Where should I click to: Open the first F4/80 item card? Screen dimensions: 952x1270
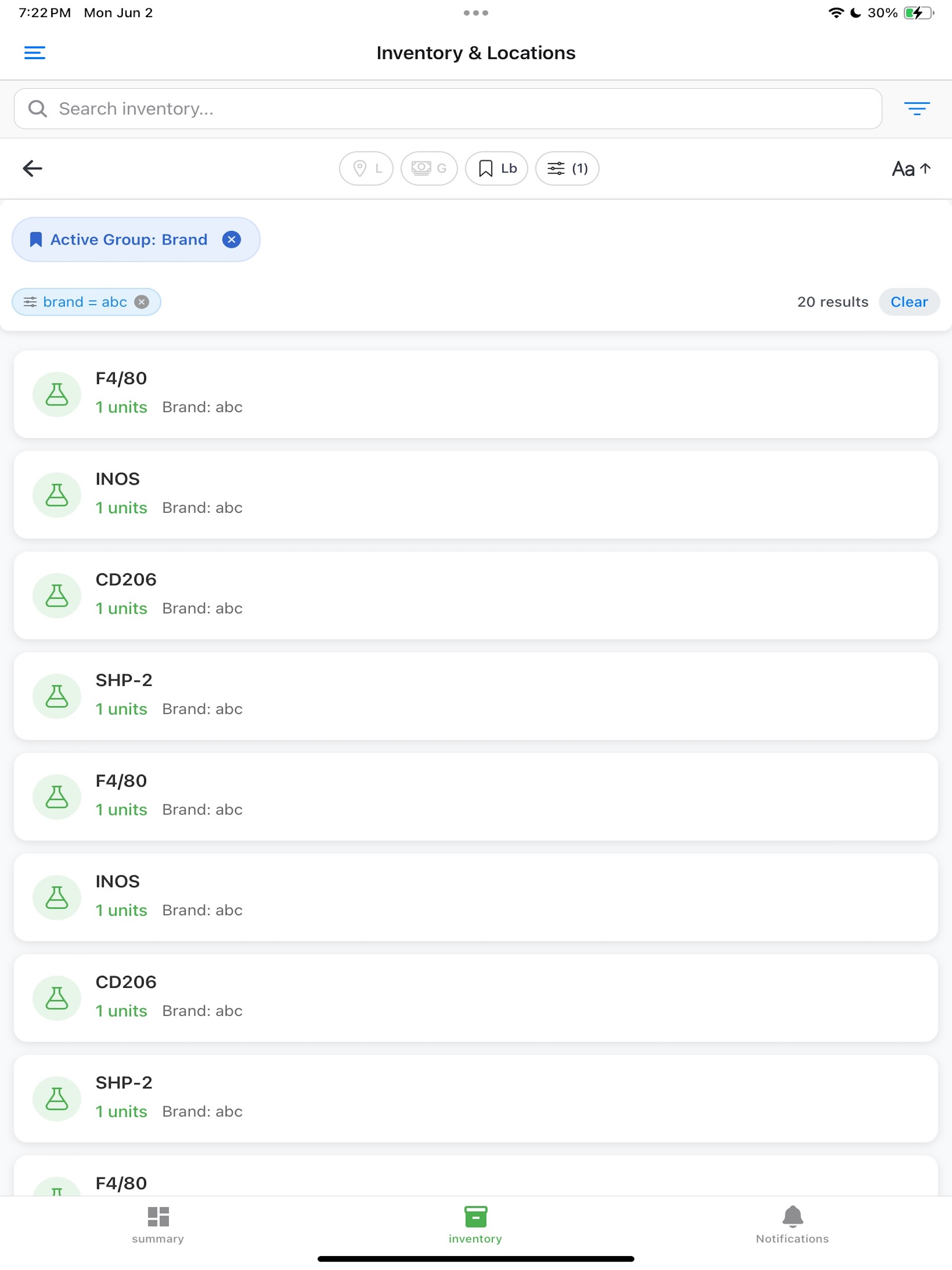tap(476, 395)
